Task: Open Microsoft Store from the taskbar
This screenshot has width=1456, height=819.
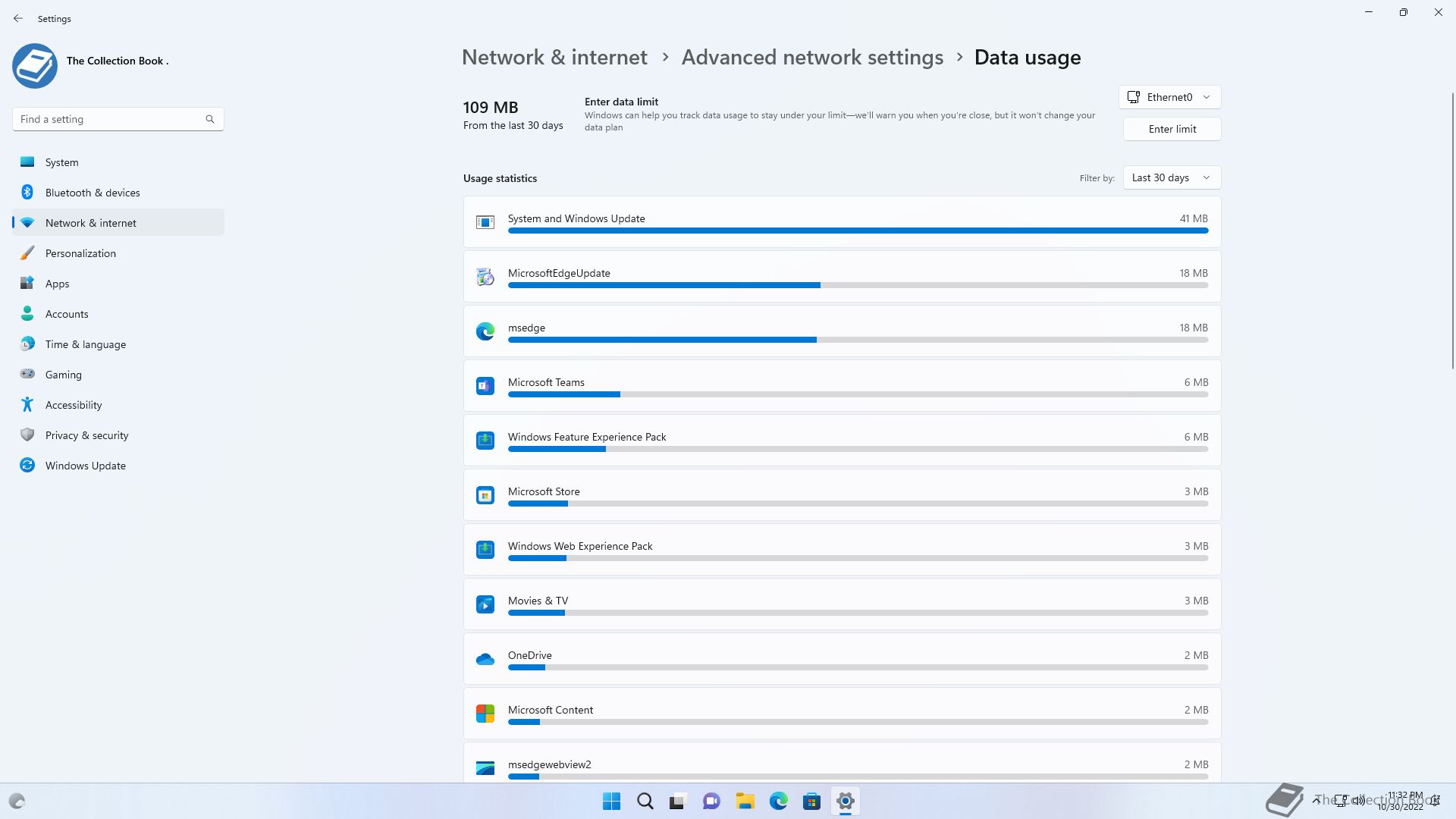Action: (812, 801)
